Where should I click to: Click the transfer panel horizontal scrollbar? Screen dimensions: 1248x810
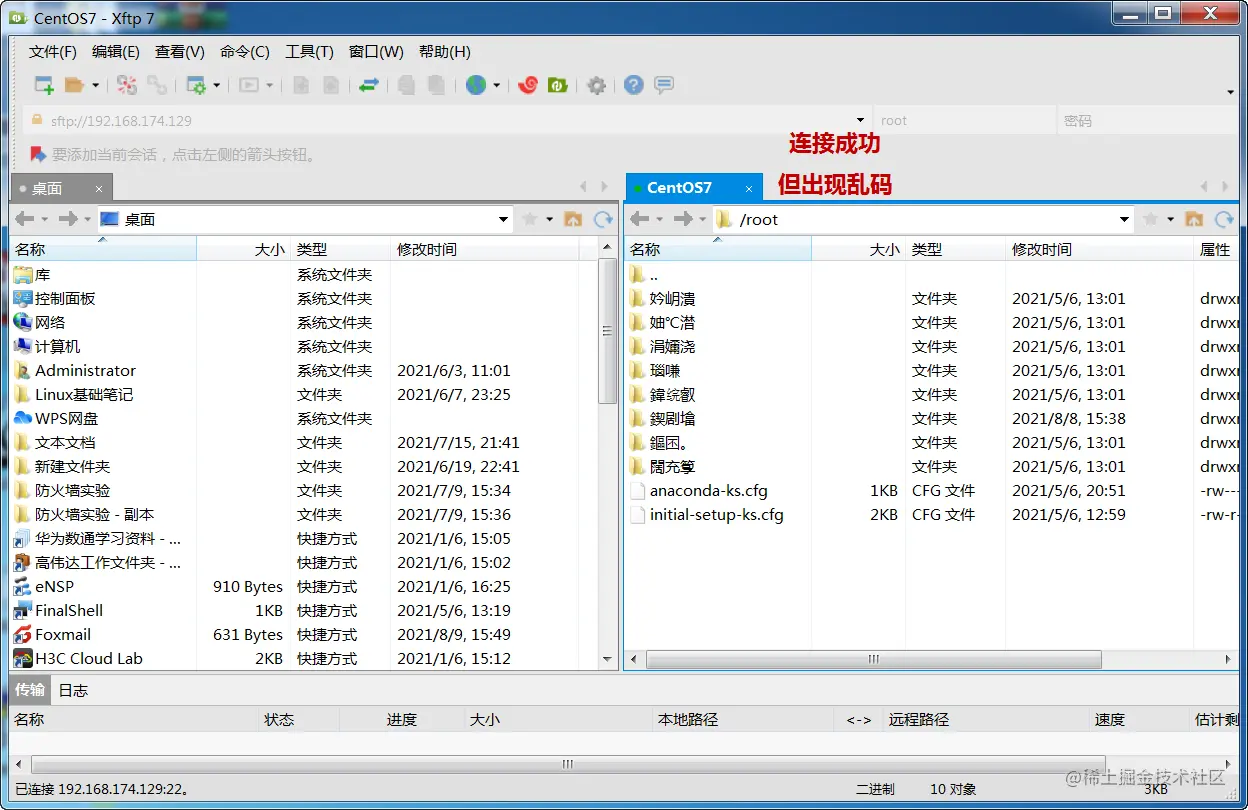pyautogui.click(x=567, y=764)
